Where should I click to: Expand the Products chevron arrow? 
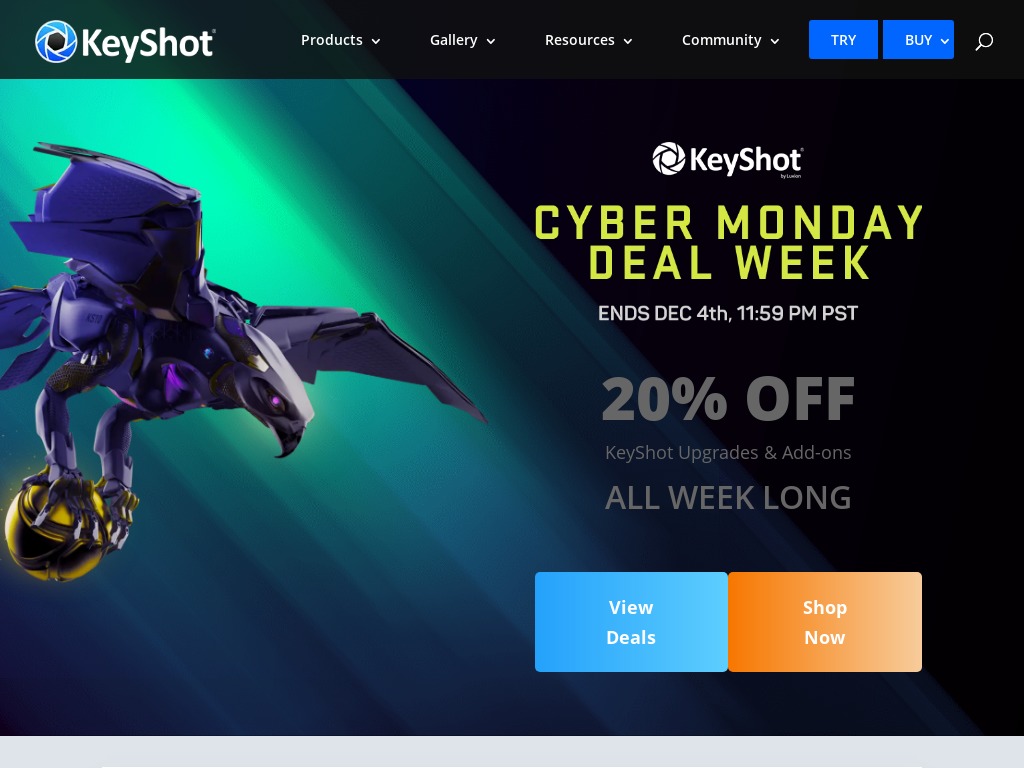[x=376, y=41]
